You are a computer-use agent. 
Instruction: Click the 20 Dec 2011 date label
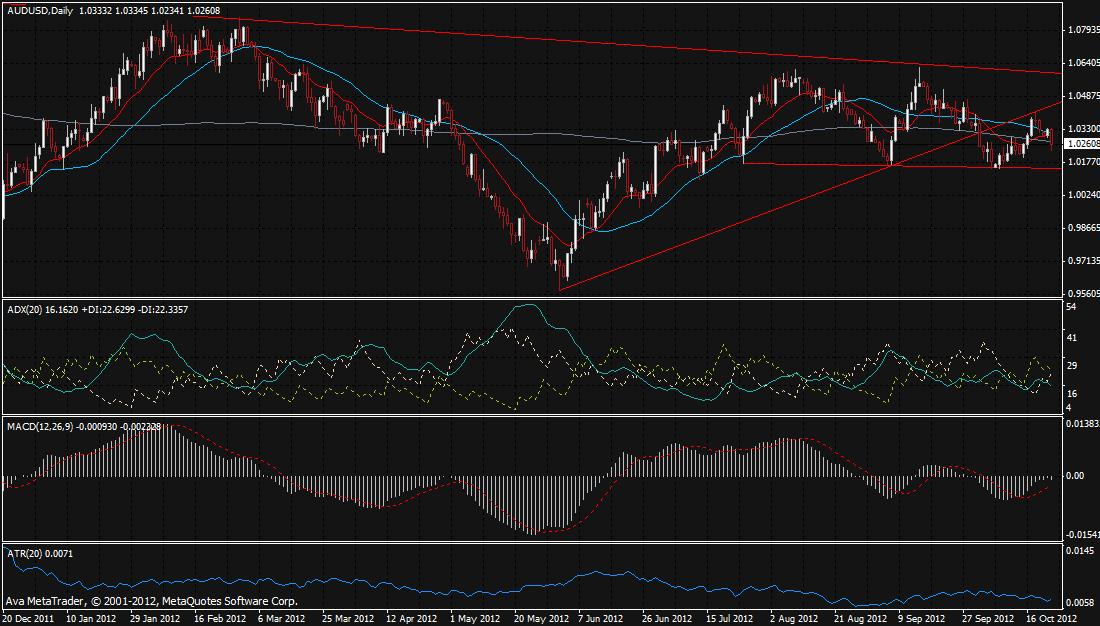coord(27,618)
